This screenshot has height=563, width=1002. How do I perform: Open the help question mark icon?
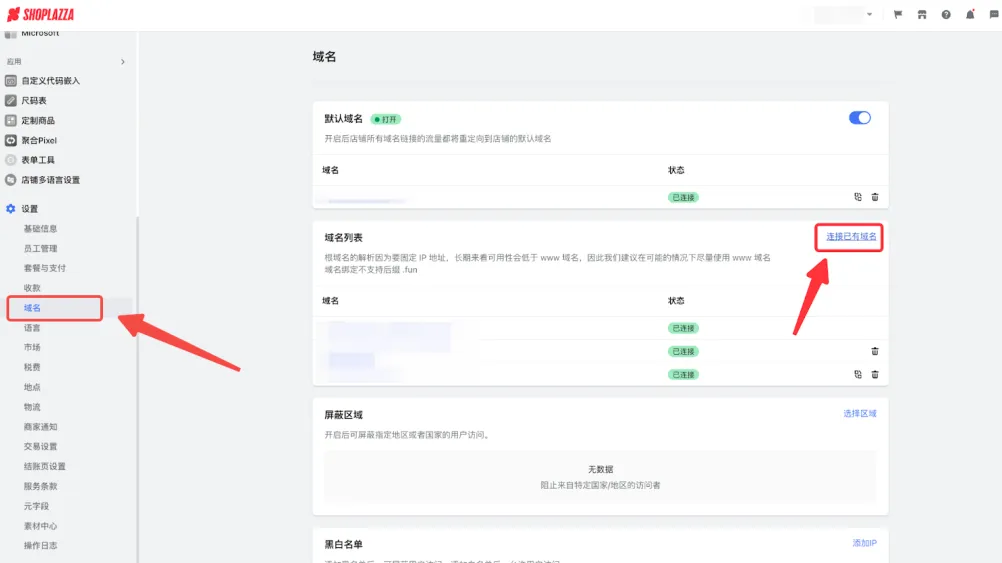pos(946,14)
